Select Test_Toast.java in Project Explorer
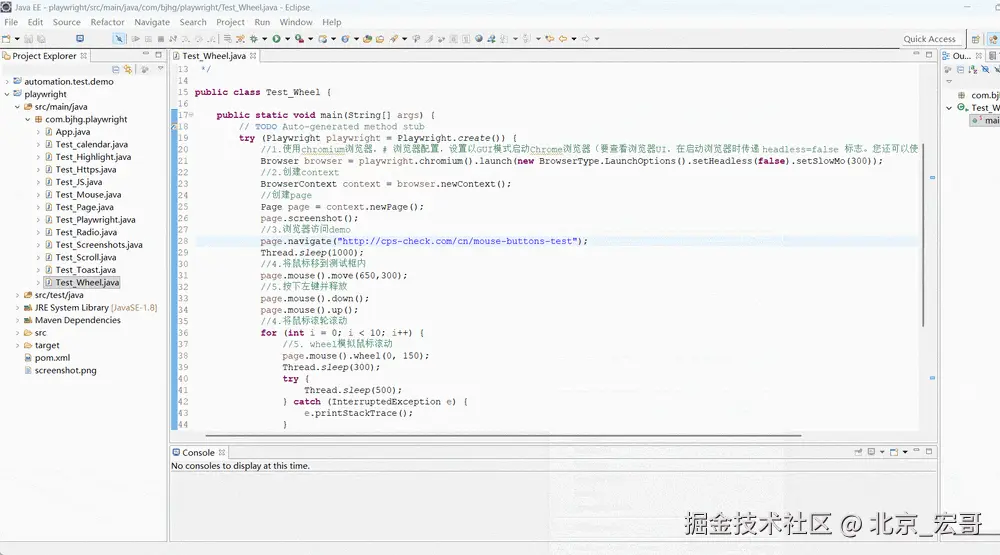The height and width of the screenshot is (555, 1000). point(85,270)
